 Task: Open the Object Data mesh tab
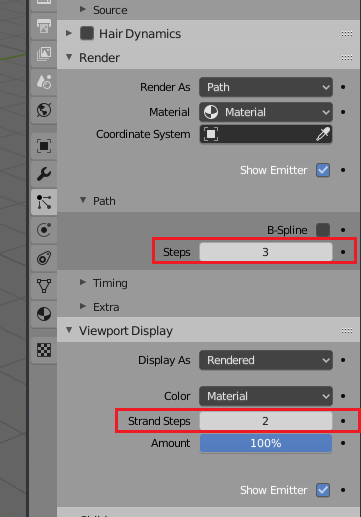pos(44,286)
